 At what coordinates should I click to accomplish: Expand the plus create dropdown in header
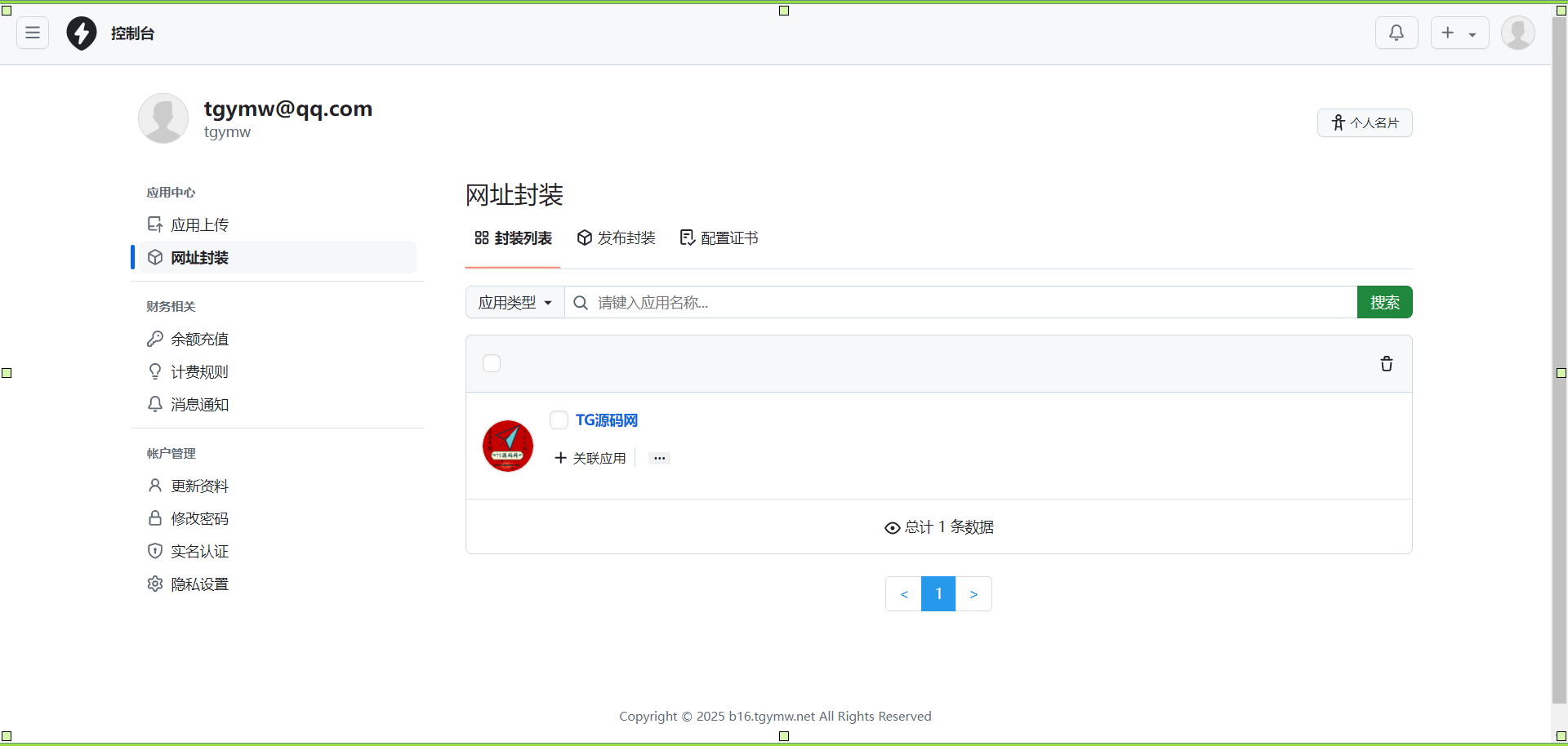point(1459,33)
